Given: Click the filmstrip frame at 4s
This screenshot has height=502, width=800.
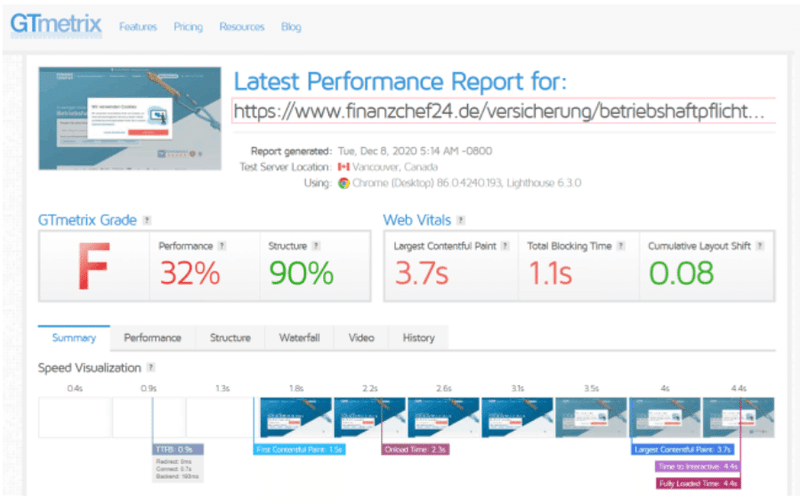Looking at the screenshot, I should [665, 417].
